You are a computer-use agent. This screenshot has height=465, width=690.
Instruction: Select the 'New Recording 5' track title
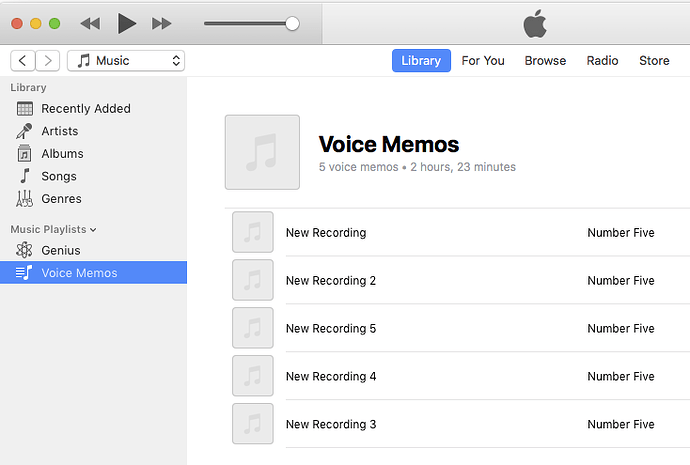[x=331, y=328]
